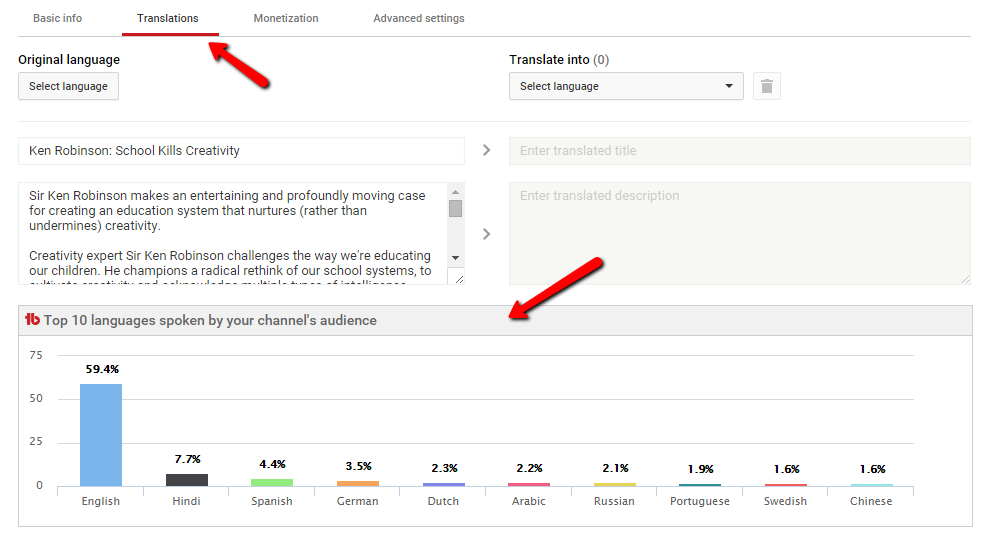Click the original title input field
This screenshot has width=984, height=535.
pyautogui.click(x=241, y=151)
